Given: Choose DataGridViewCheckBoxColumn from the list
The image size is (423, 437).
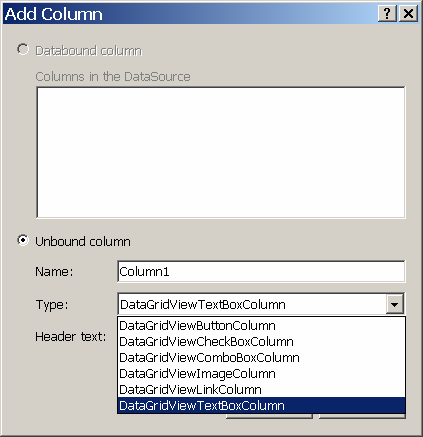Looking at the screenshot, I should (261, 342).
